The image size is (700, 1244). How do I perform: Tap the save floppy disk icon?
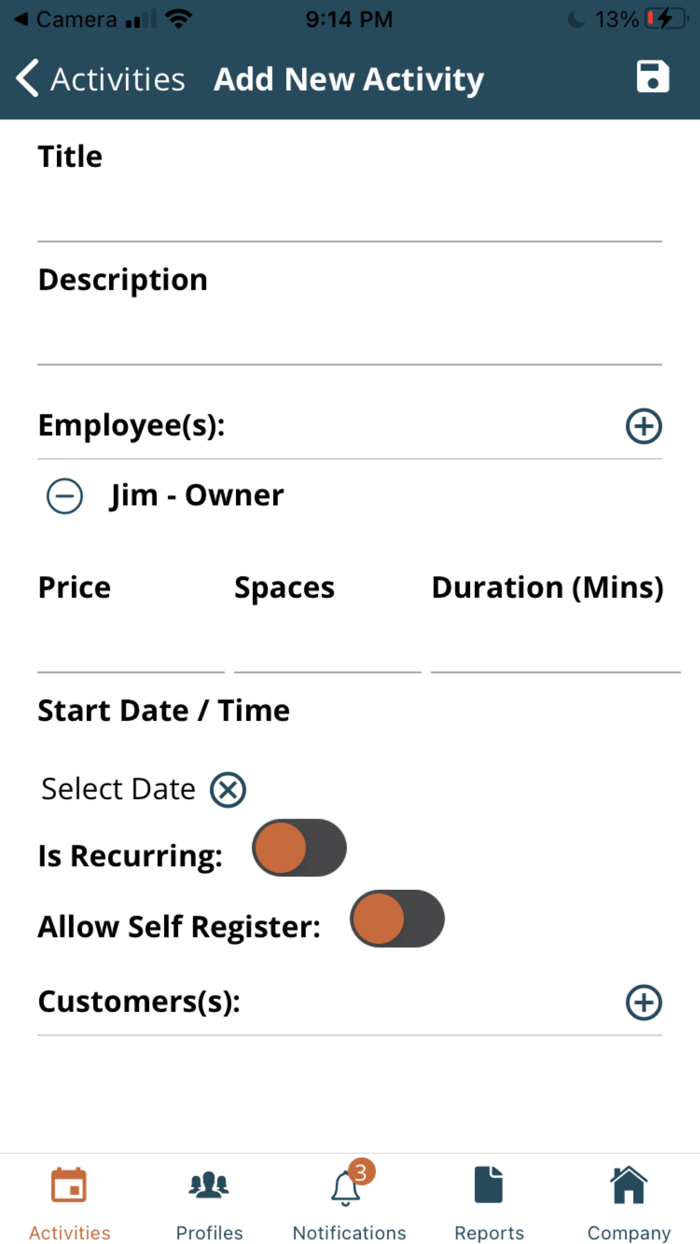[652, 78]
